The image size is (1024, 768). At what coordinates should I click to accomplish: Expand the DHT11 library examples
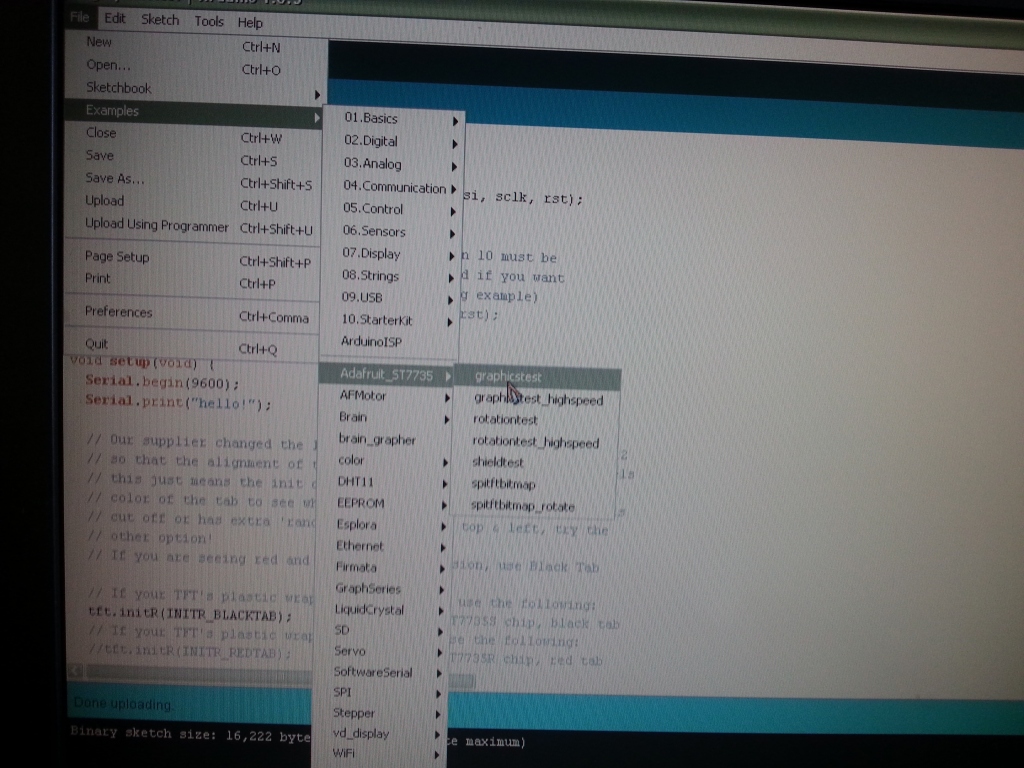[x=383, y=483]
